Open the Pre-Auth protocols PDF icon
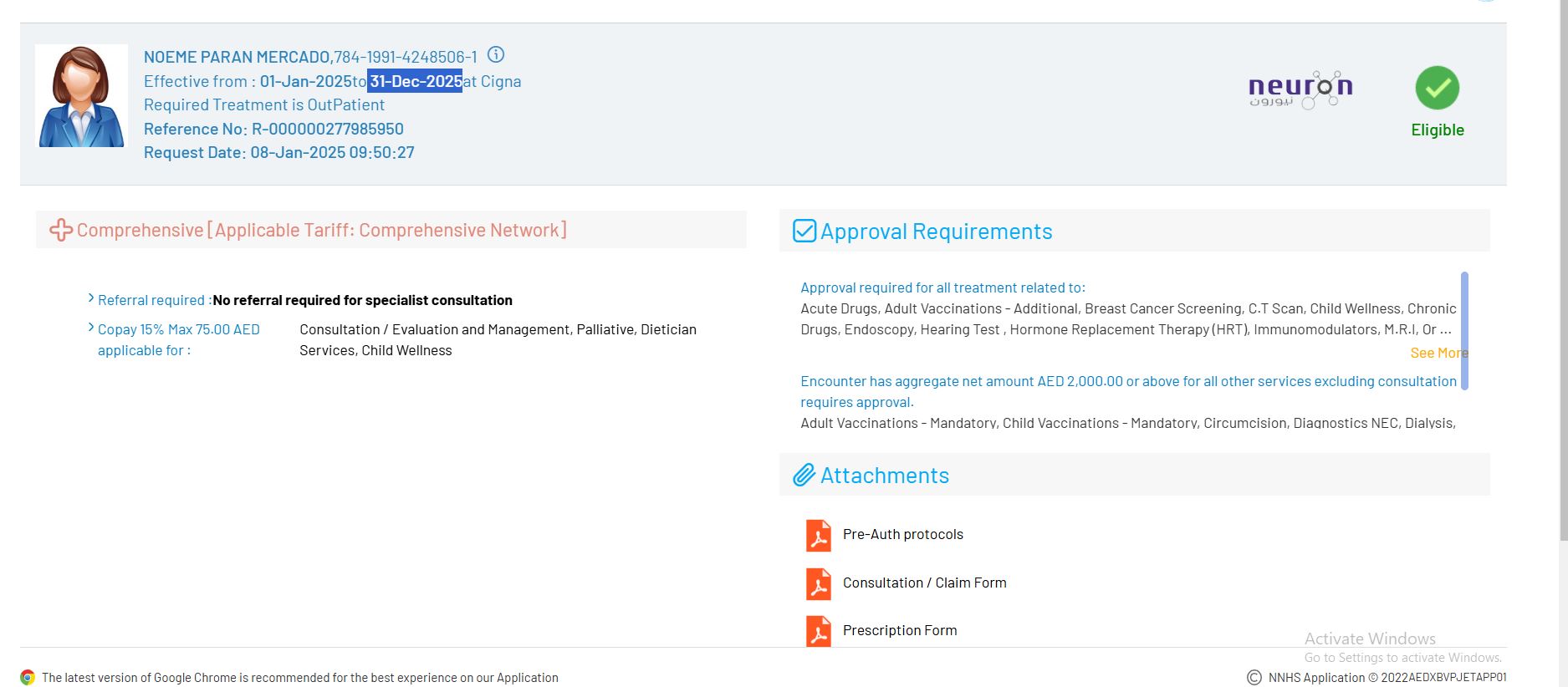 click(x=818, y=536)
